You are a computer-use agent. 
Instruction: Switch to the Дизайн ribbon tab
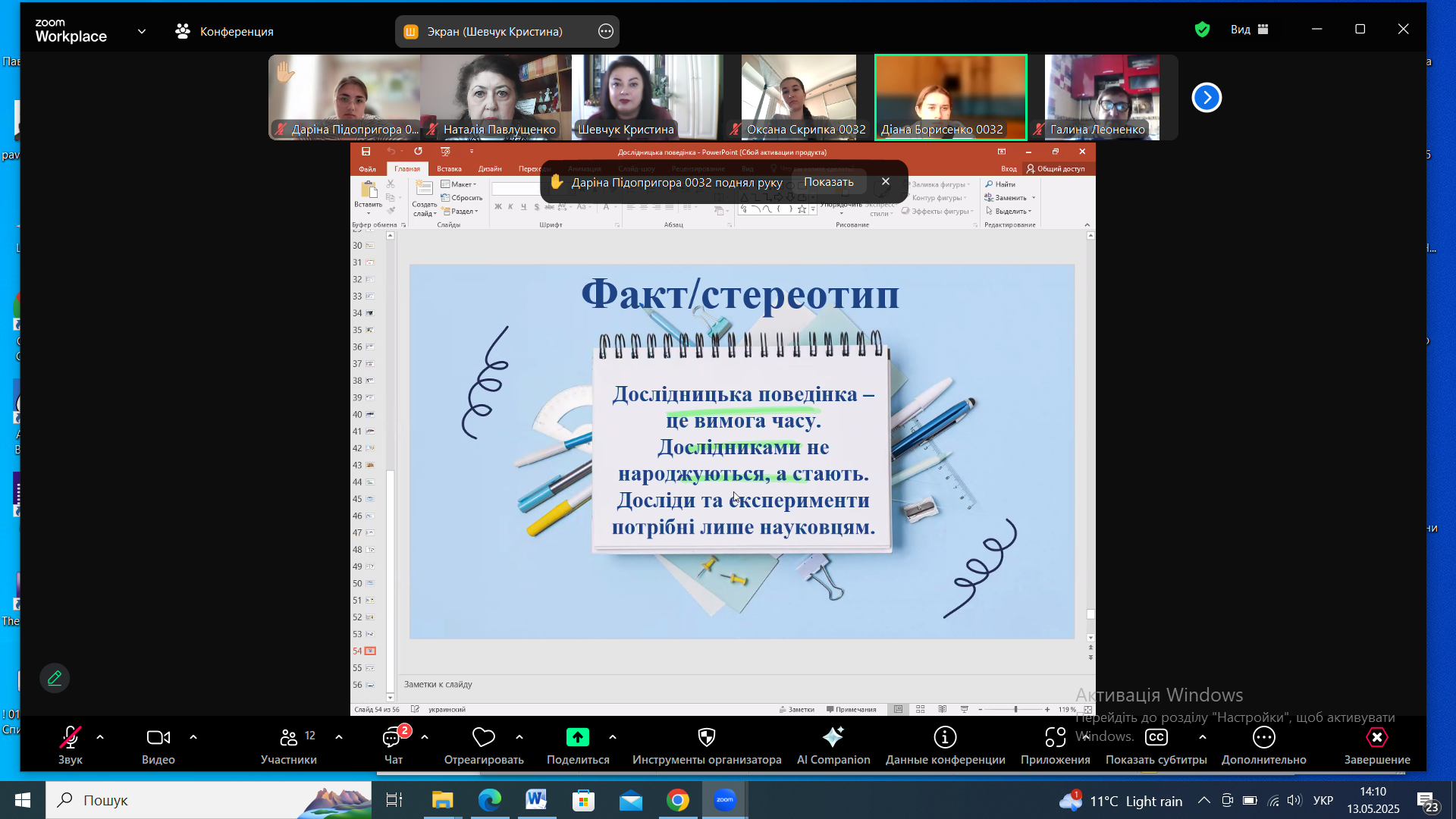(490, 169)
